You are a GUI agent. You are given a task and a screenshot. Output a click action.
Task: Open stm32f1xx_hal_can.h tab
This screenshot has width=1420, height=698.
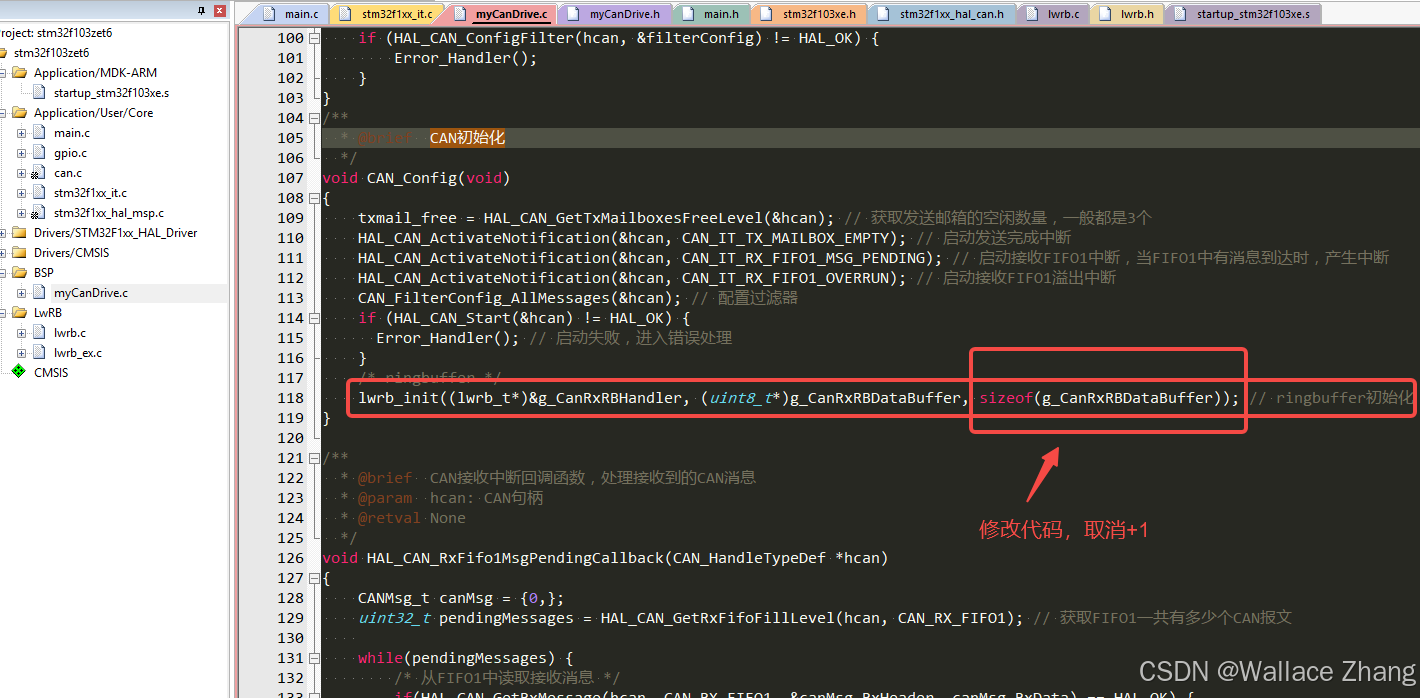pyautogui.click(x=942, y=14)
